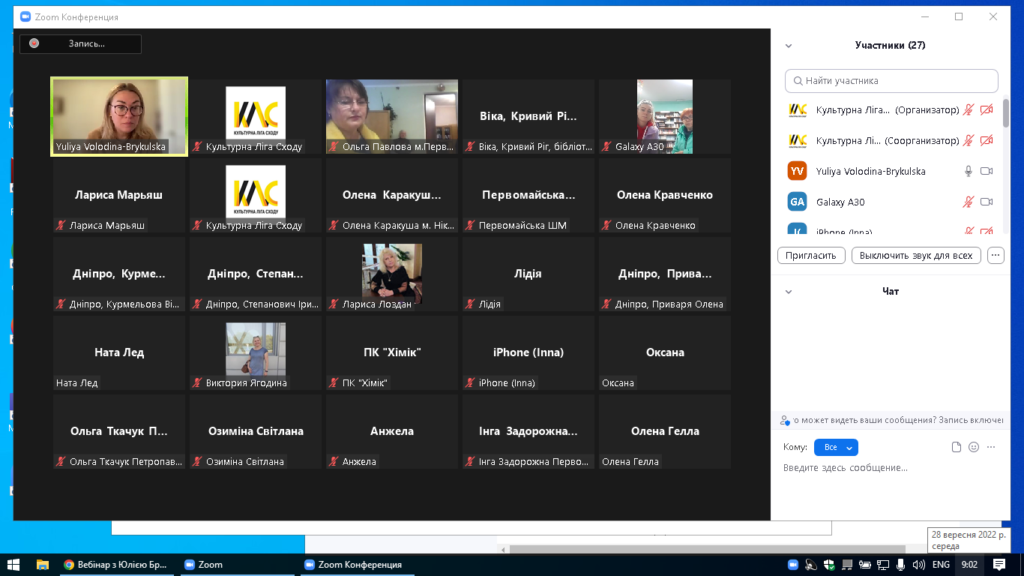Select the Олена Гелла participant tile
This screenshot has height=576, width=1024.
665,432
